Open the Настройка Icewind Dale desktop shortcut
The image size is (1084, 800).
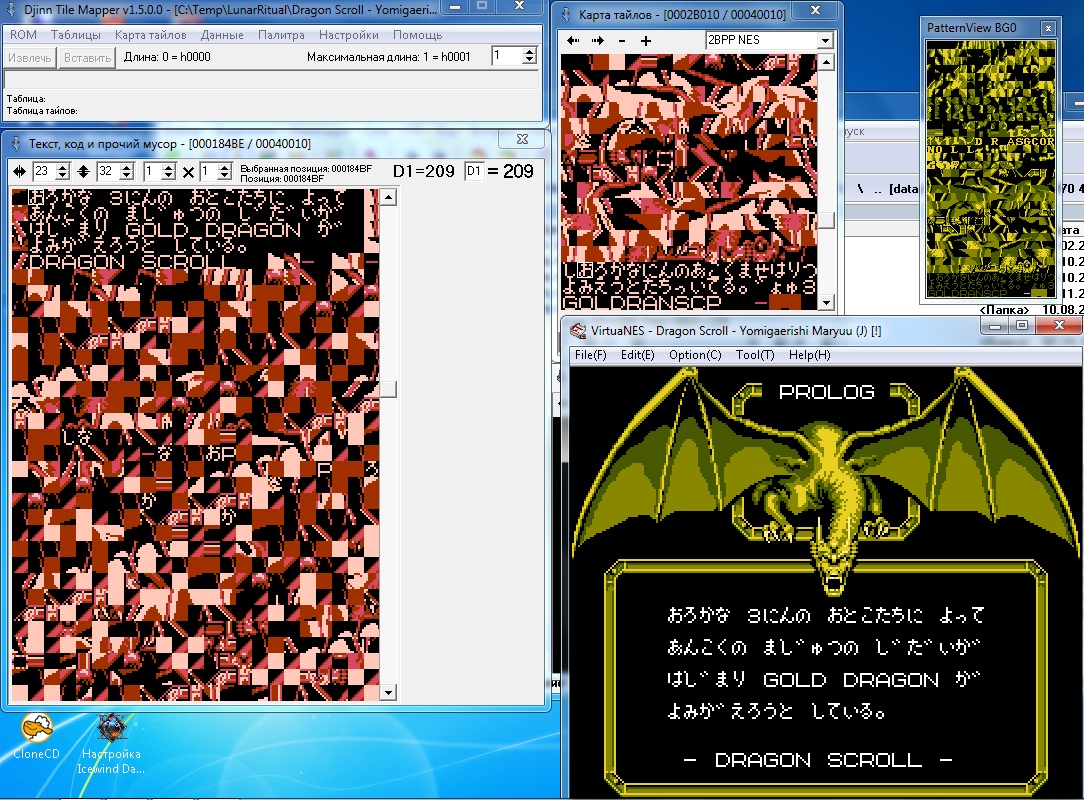coord(111,745)
